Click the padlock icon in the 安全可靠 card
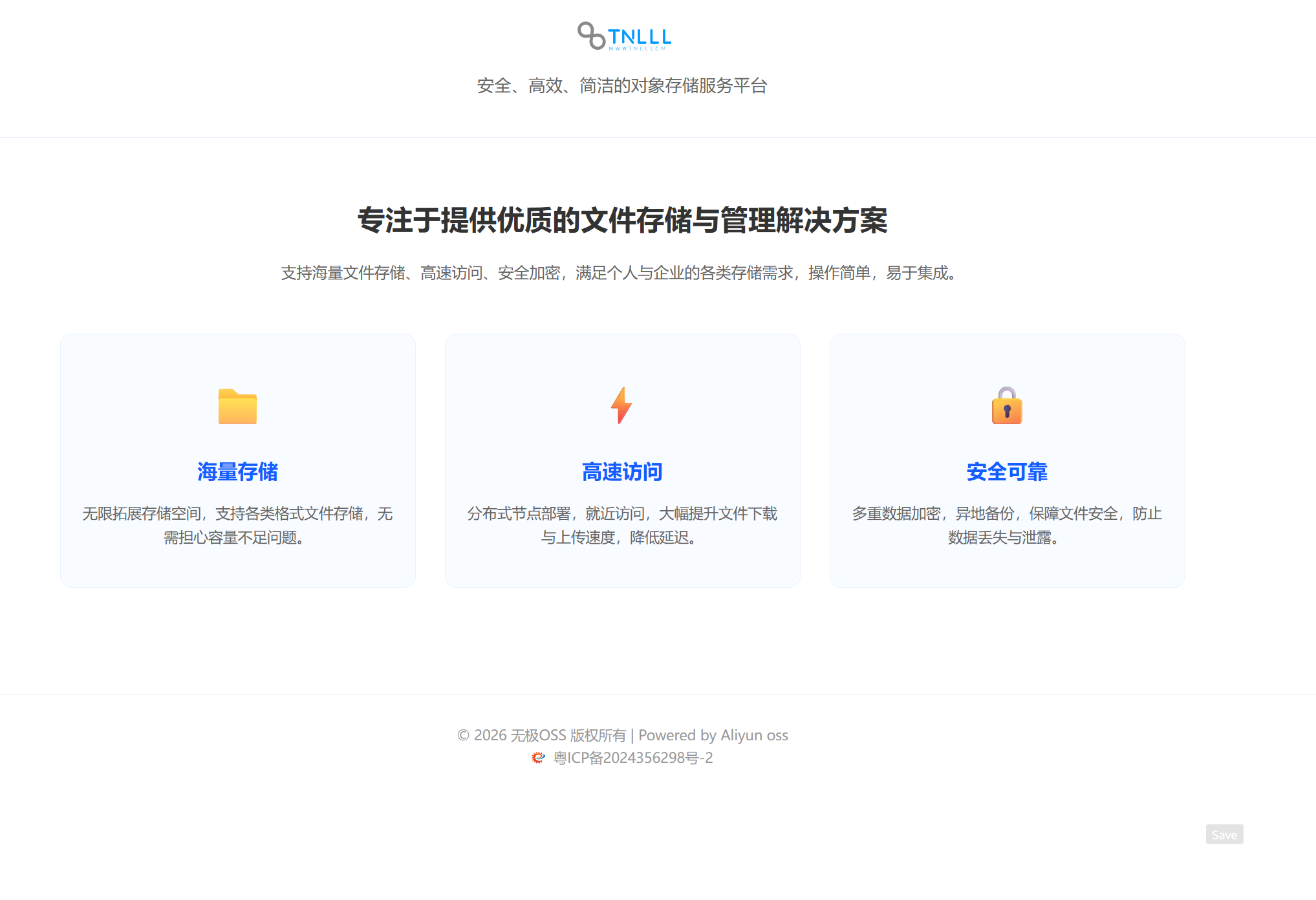This screenshot has height=900, width=1316. (x=1006, y=405)
